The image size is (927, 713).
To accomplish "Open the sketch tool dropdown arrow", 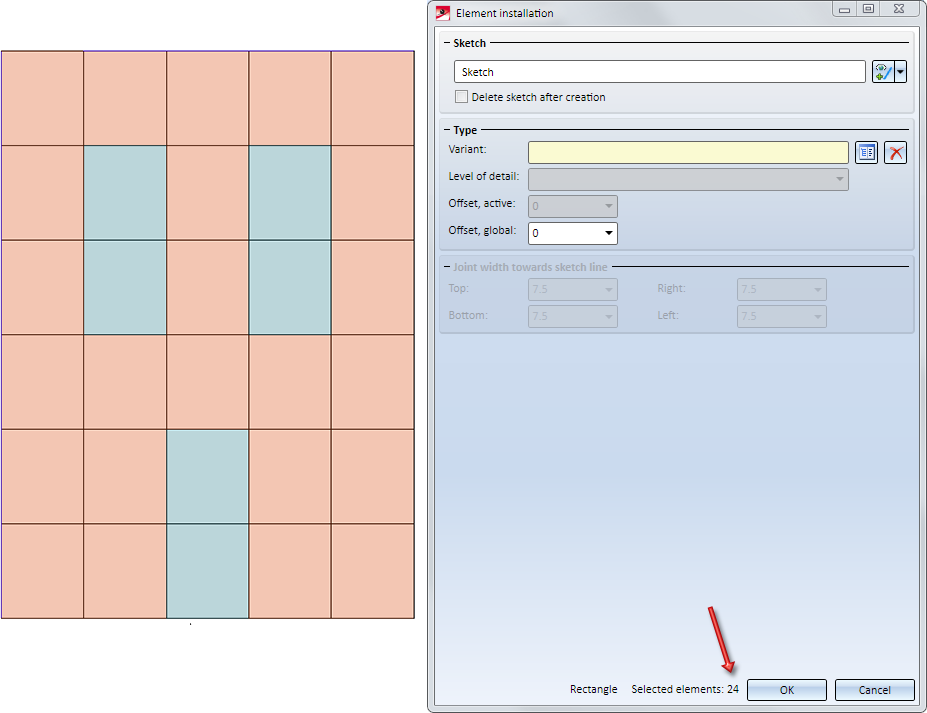I will point(900,72).
